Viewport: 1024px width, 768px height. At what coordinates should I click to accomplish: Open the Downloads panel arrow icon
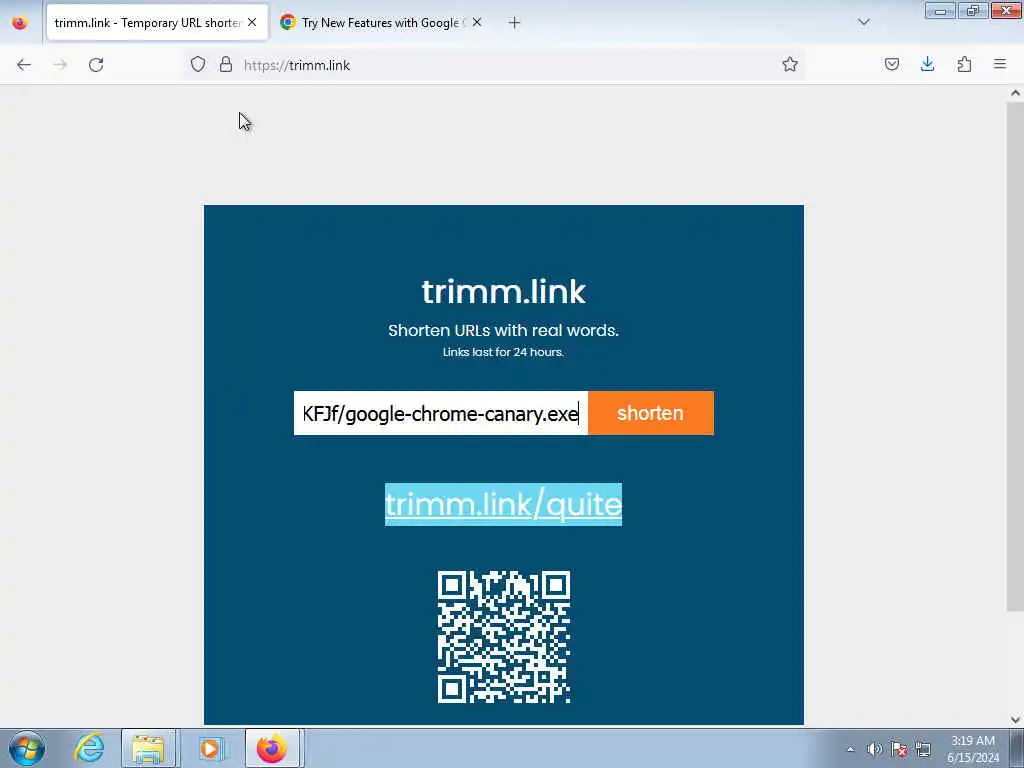927,64
